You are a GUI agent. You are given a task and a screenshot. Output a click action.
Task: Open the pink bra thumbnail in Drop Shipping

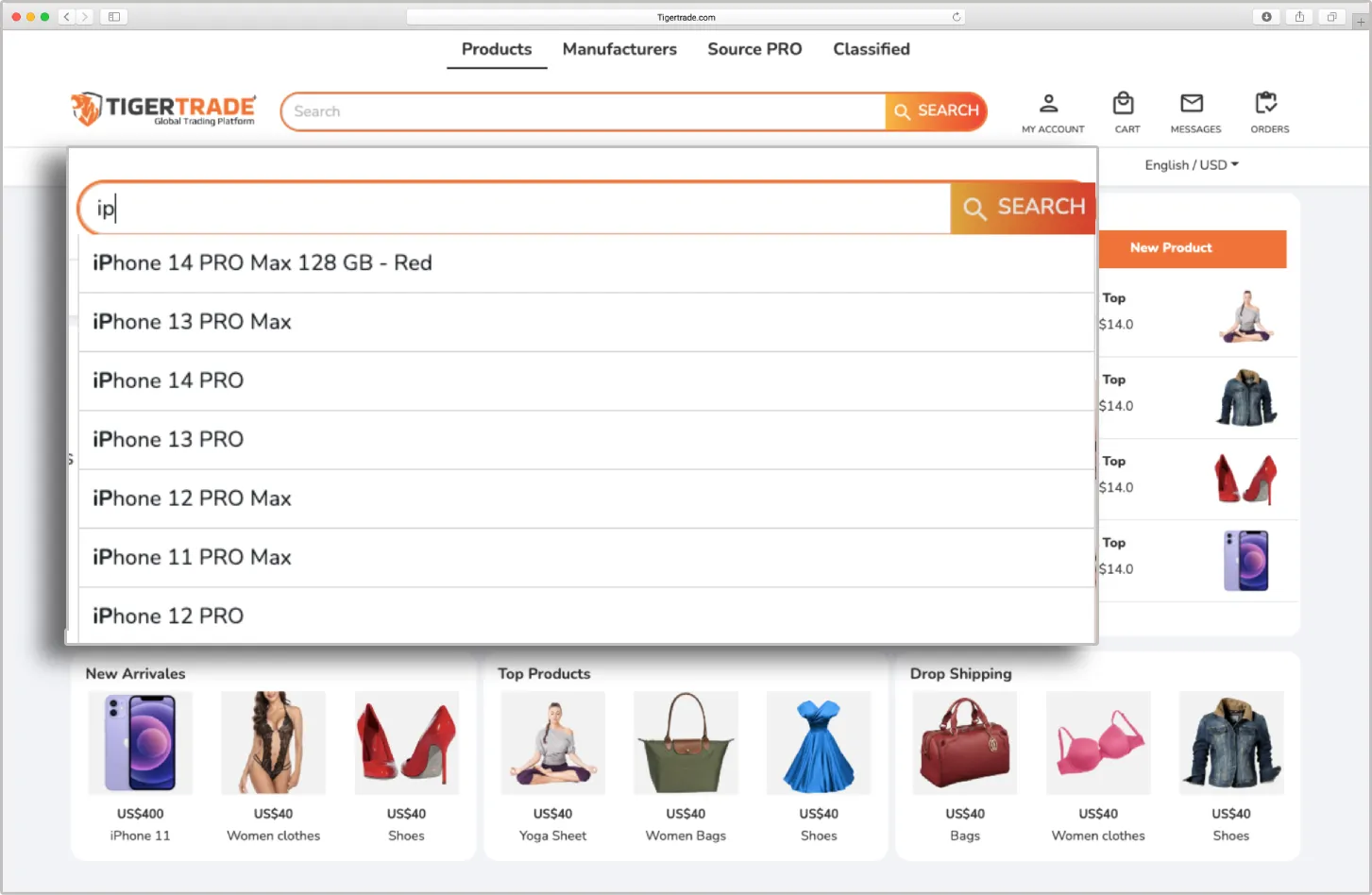click(x=1098, y=742)
